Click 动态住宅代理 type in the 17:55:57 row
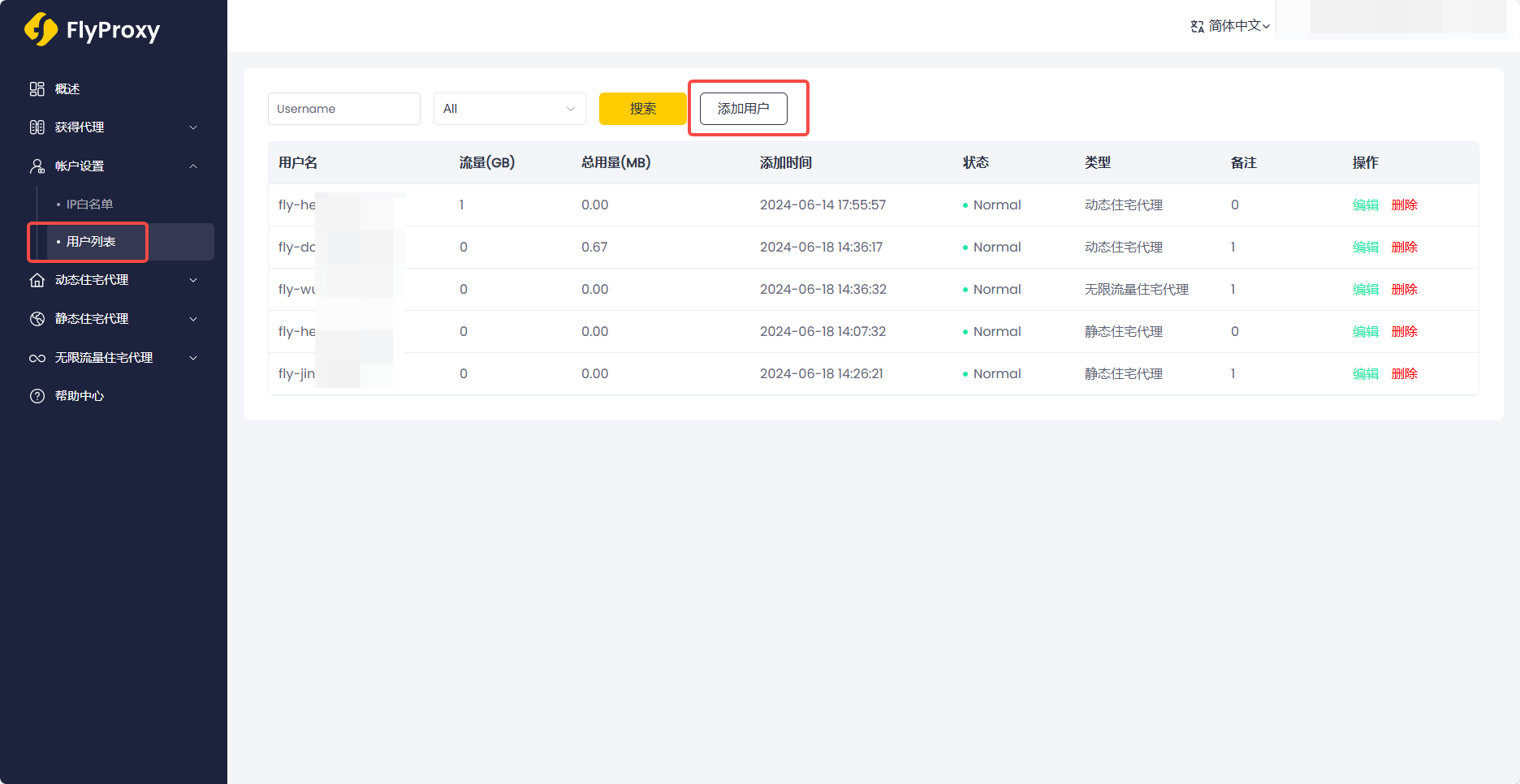The height and width of the screenshot is (784, 1520). (1124, 205)
